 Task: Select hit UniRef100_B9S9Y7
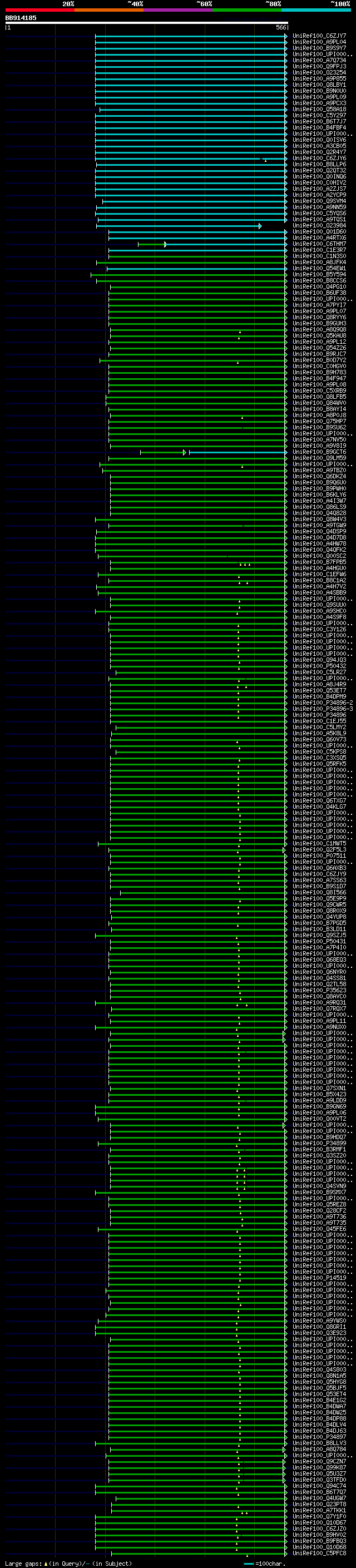coord(319,48)
